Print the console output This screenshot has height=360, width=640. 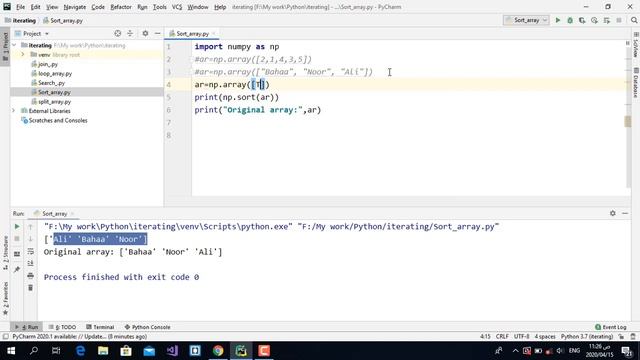coord(31,276)
